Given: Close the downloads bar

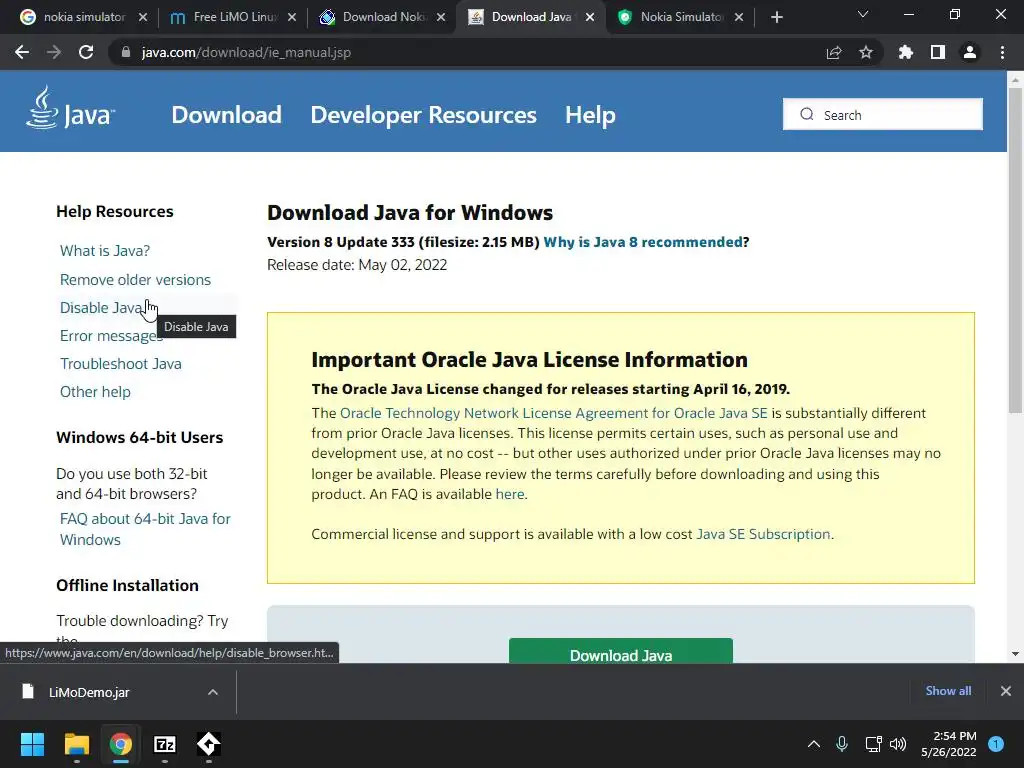Looking at the screenshot, I should tap(1006, 691).
